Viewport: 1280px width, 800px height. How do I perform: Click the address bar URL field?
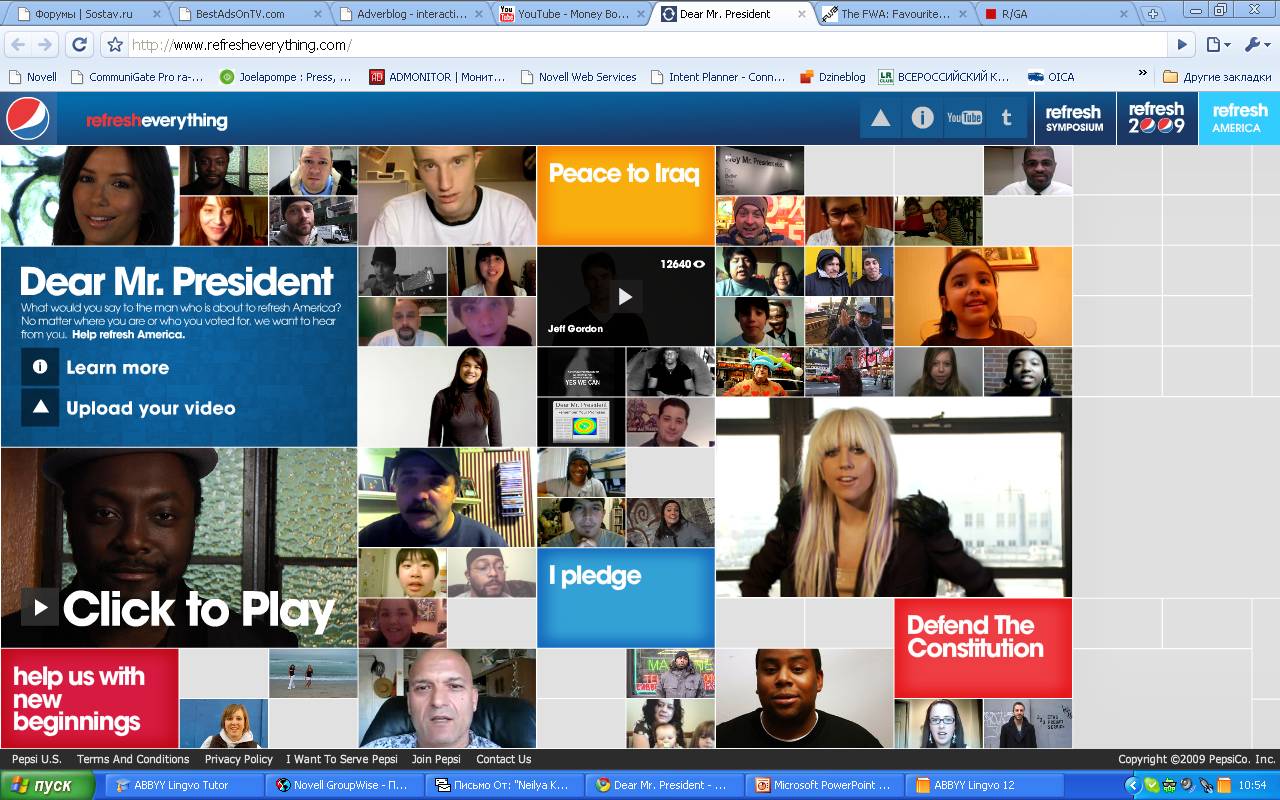point(640,45)
